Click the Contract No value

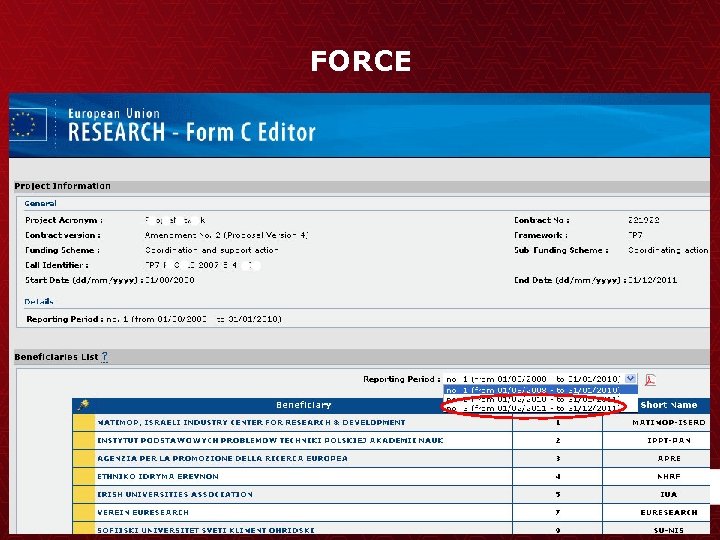[644, 220]
